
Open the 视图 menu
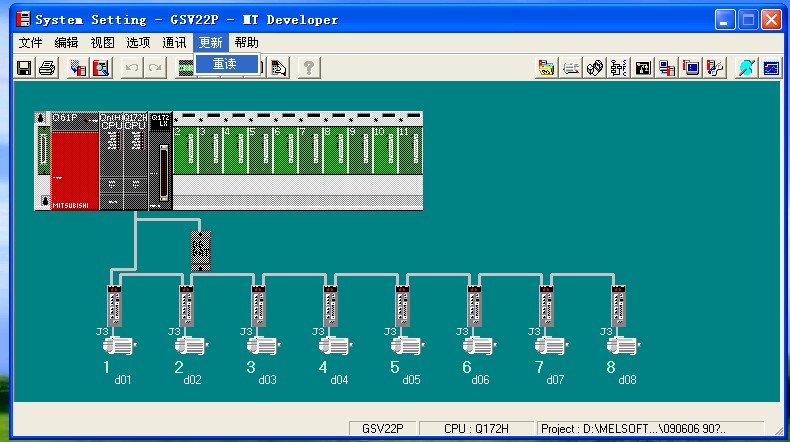(102, 42)
